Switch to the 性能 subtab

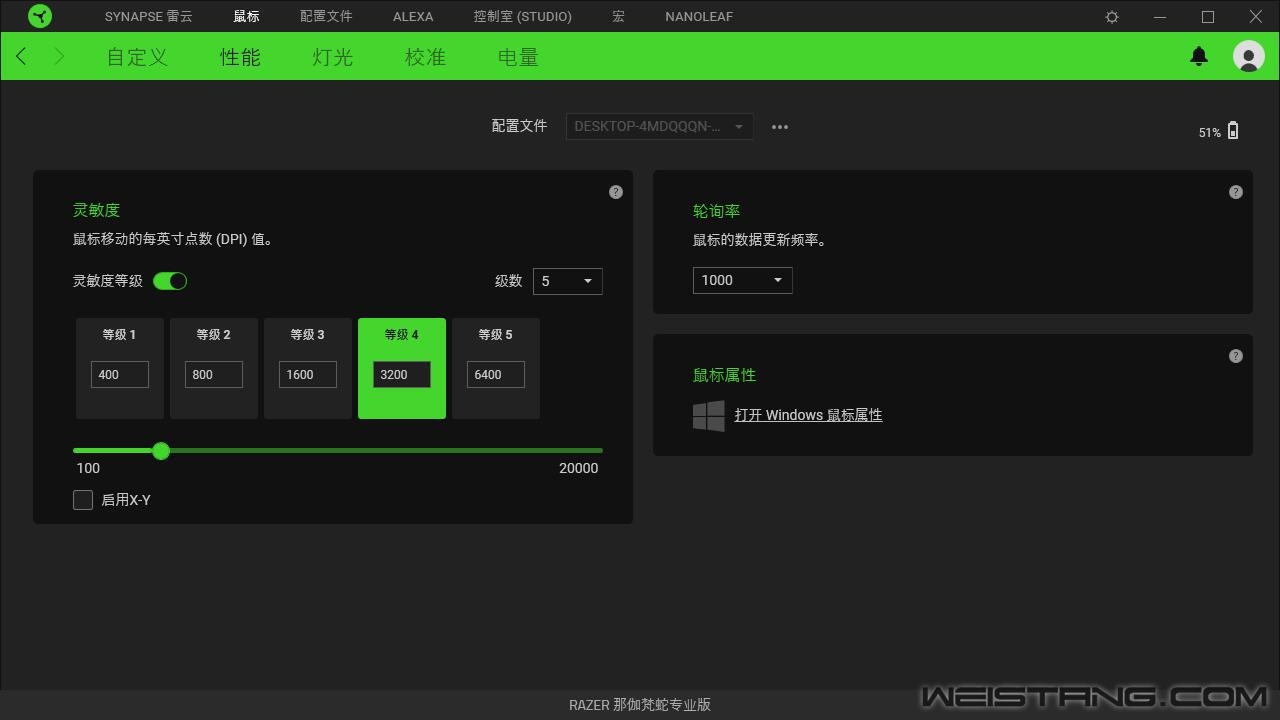pyautogui.click(x=240, y=57)
